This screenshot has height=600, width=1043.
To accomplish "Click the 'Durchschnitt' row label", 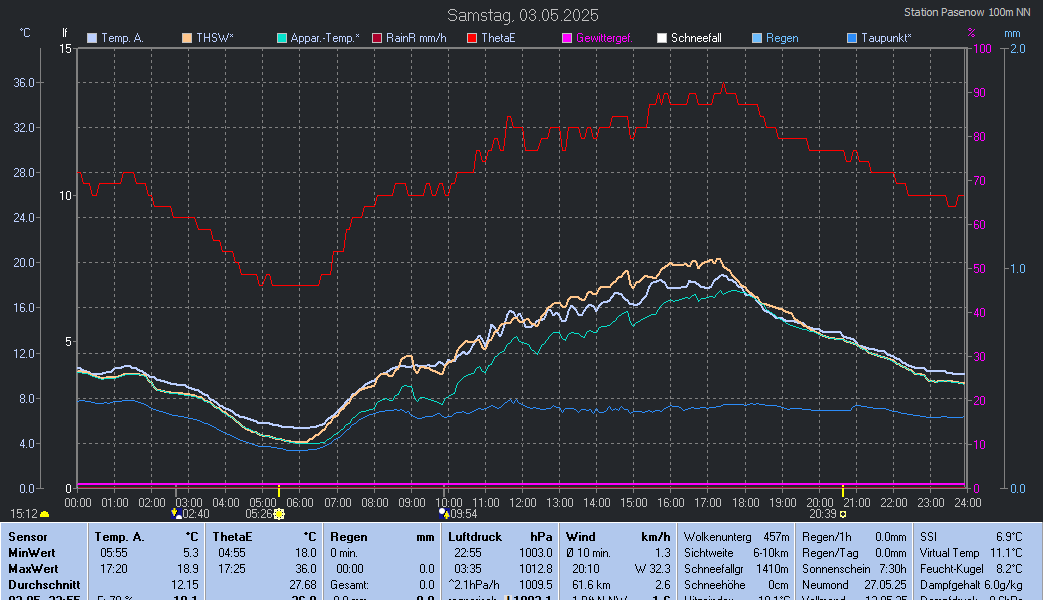I will tap(44, 585).
